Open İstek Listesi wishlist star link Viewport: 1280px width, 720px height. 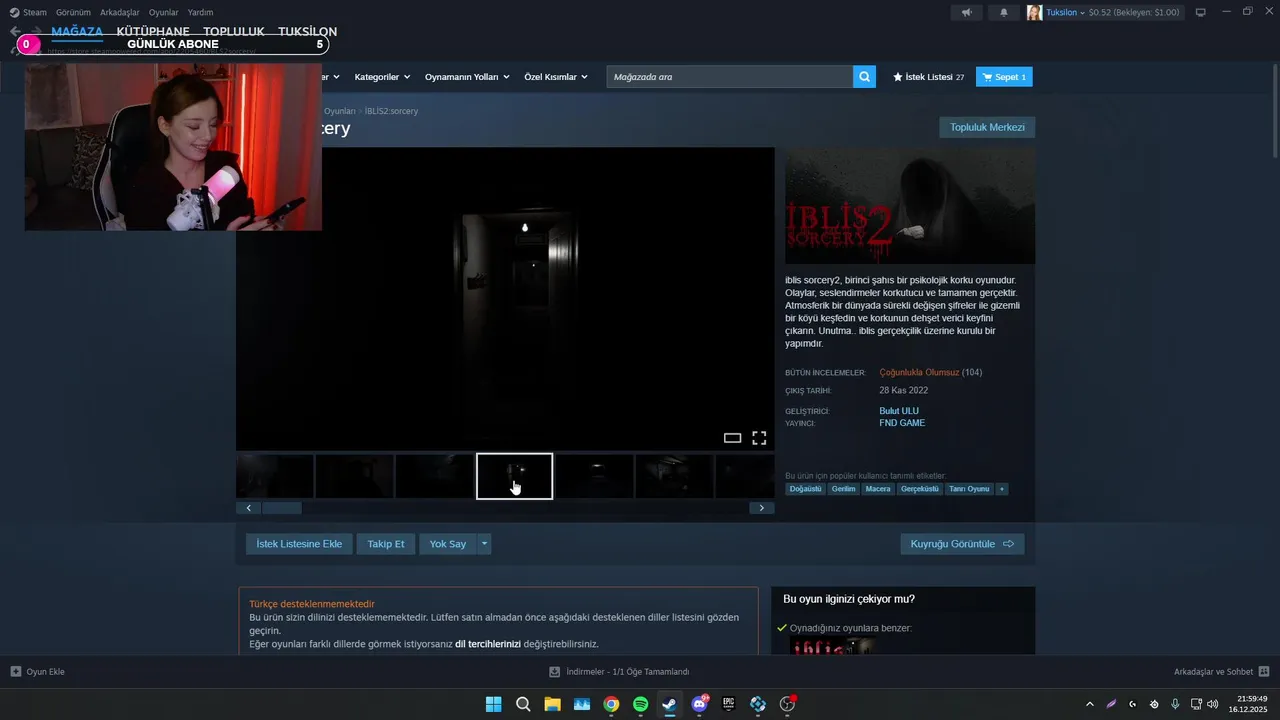click(928, 77)
